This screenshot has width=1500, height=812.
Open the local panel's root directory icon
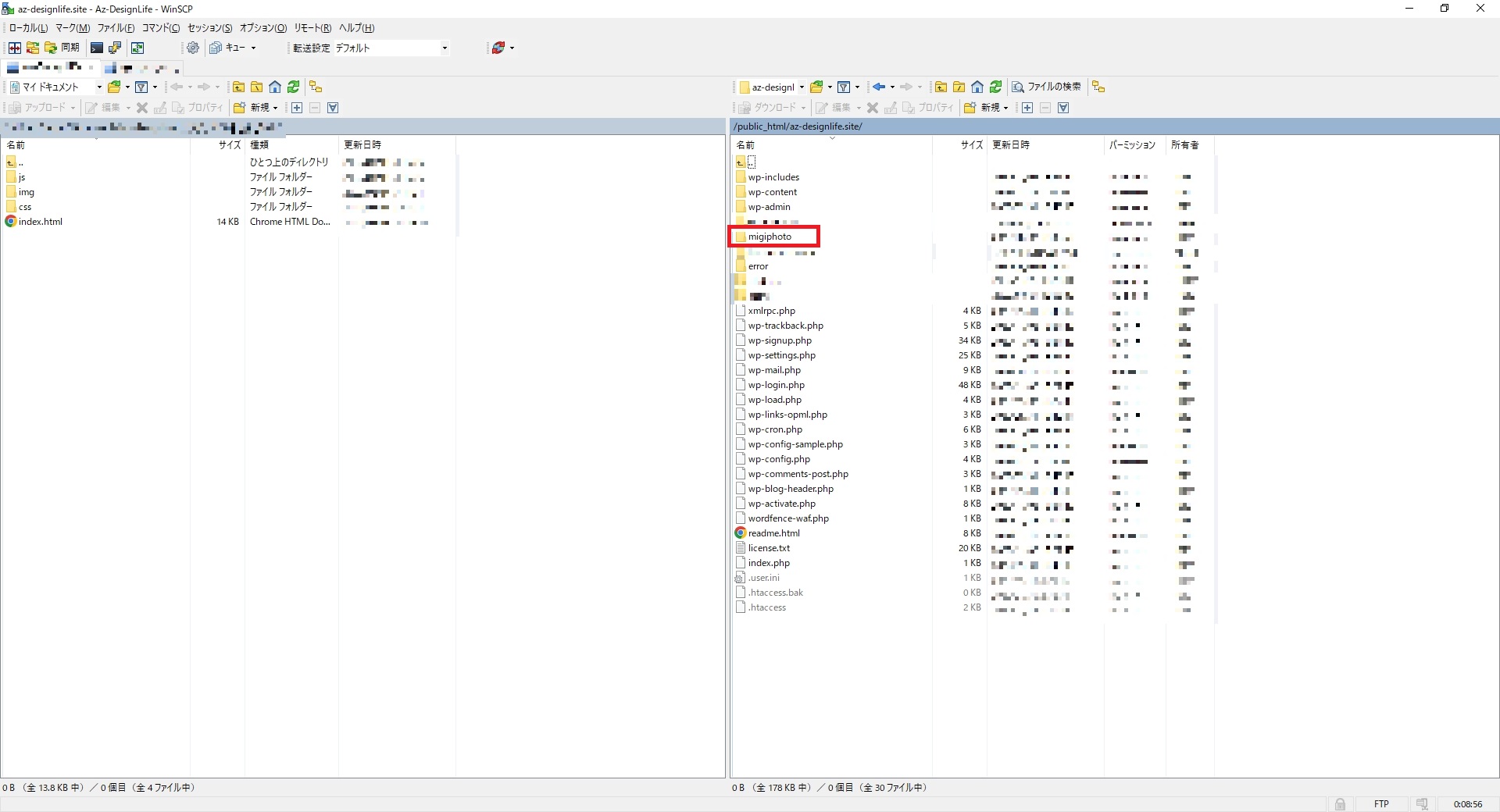(256, 87)
